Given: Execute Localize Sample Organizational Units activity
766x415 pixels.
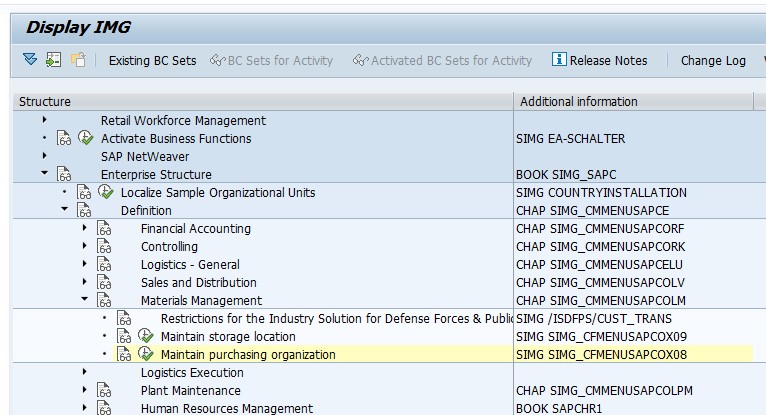Looking at the screenshot, I should 106,192.
